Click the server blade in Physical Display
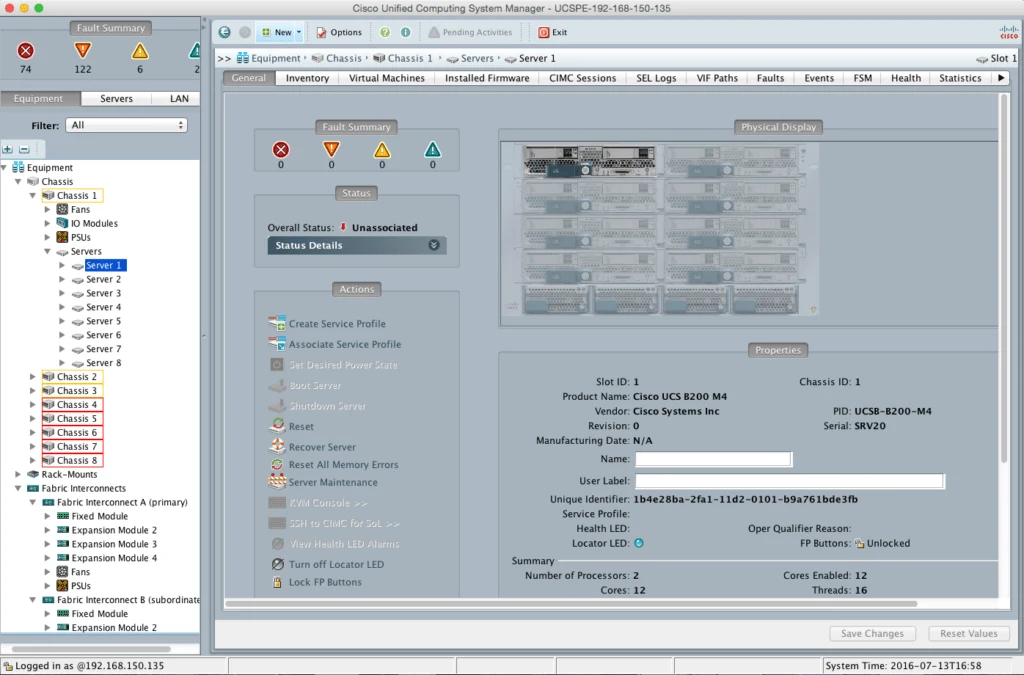The width and height of the screenshot is (1024, 675). (589, 161)
